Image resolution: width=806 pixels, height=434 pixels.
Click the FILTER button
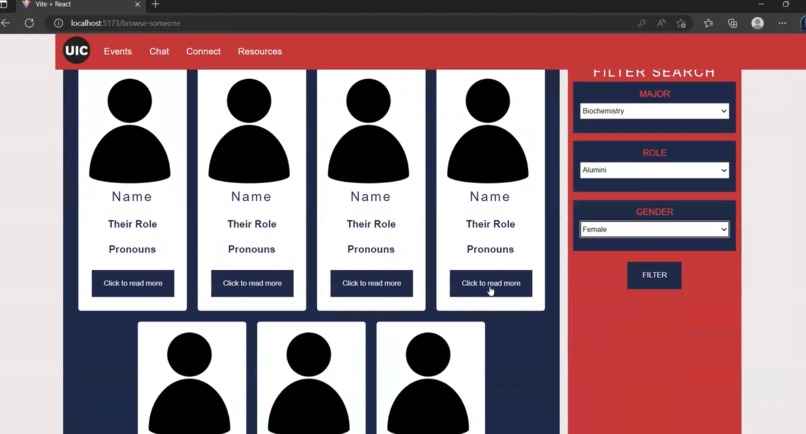pyautogui.click(x=654, y=275)
